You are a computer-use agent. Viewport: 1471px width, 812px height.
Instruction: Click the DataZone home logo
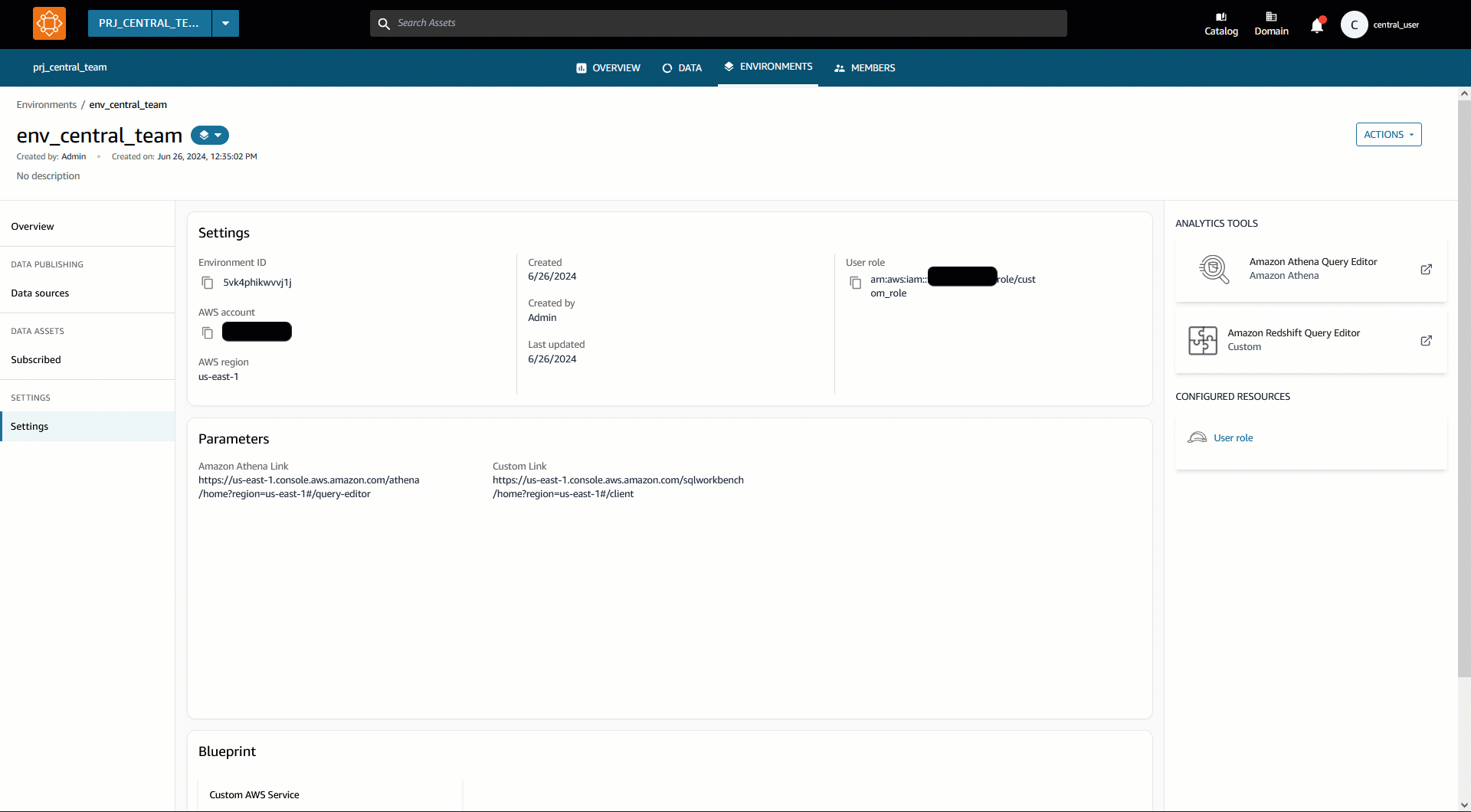48,23
